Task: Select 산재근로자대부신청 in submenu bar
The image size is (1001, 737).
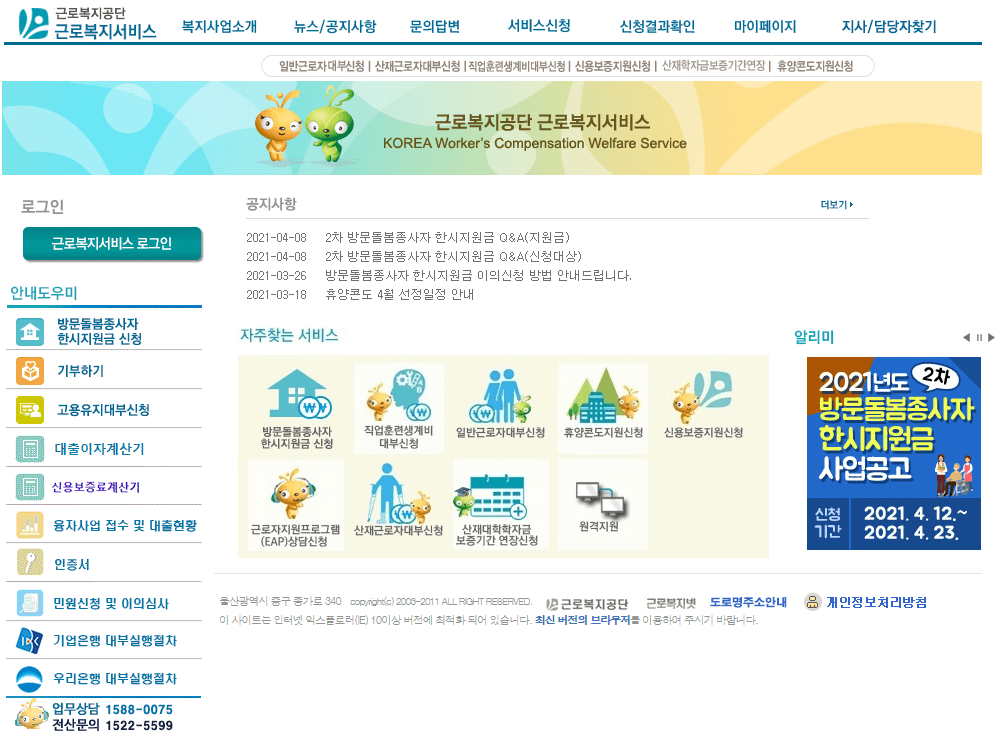Action: pyautogui.click(x=418, y=66)
